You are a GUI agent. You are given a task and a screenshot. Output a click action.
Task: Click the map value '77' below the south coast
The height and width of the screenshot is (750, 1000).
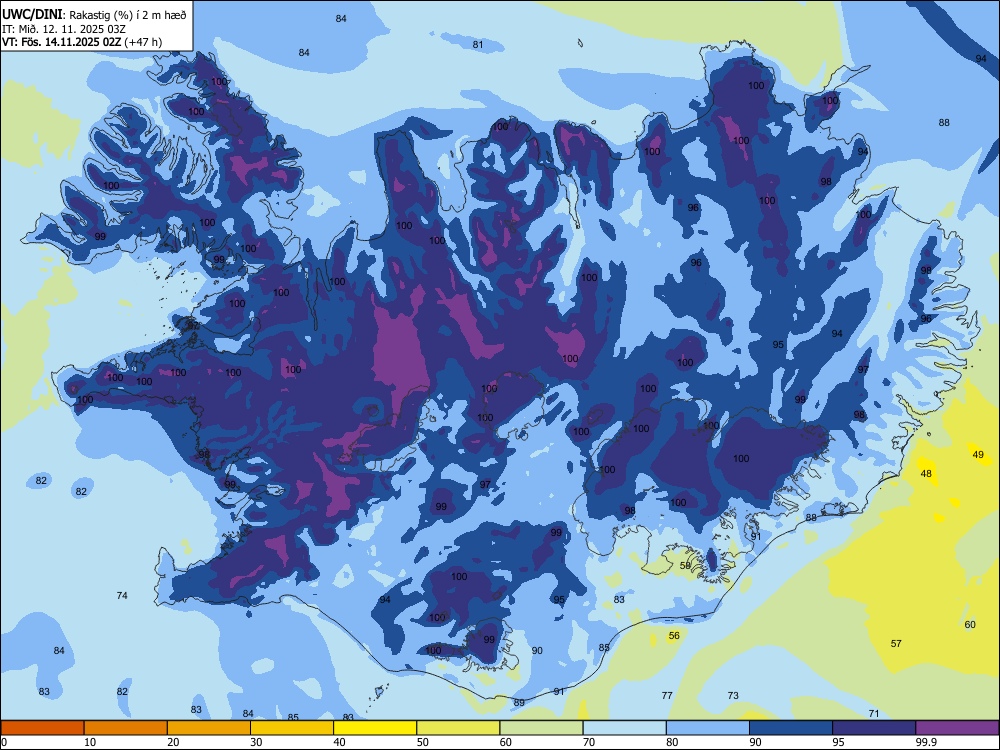click(667, 695)
